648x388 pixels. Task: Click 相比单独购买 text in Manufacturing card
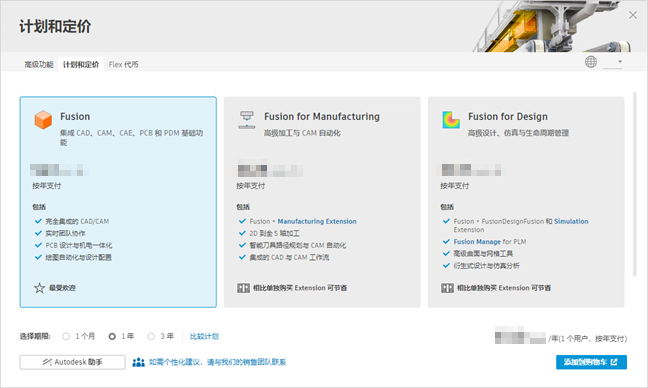300,288
